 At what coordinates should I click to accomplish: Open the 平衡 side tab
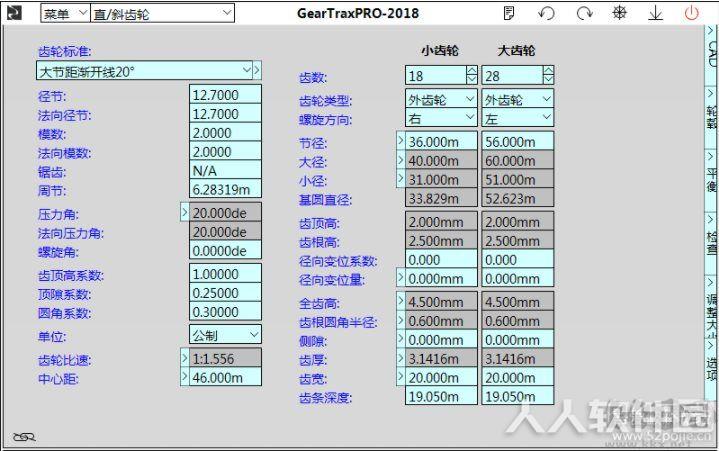(x=711, y=179)
